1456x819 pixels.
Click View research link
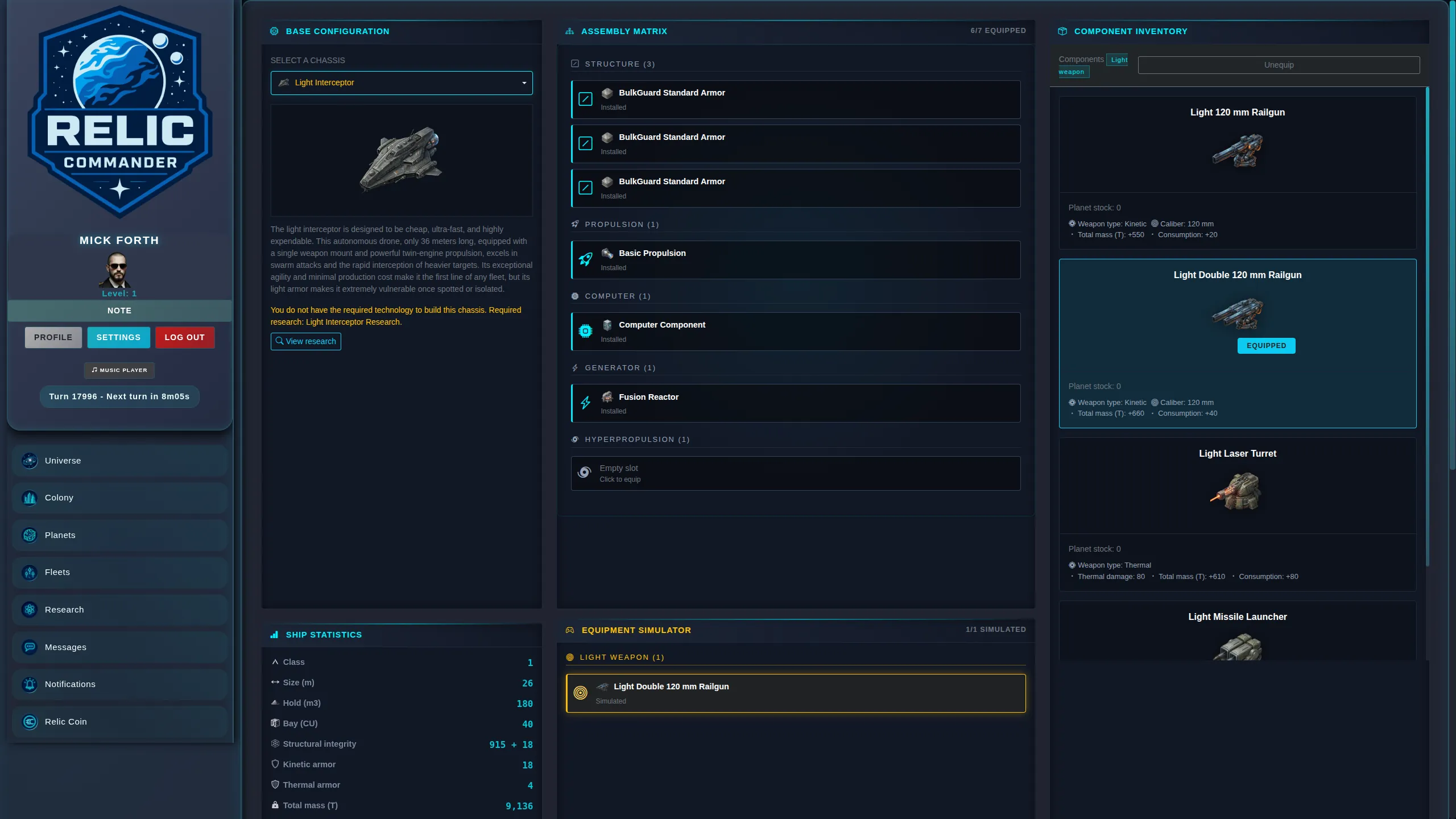[x=305, y=341]
